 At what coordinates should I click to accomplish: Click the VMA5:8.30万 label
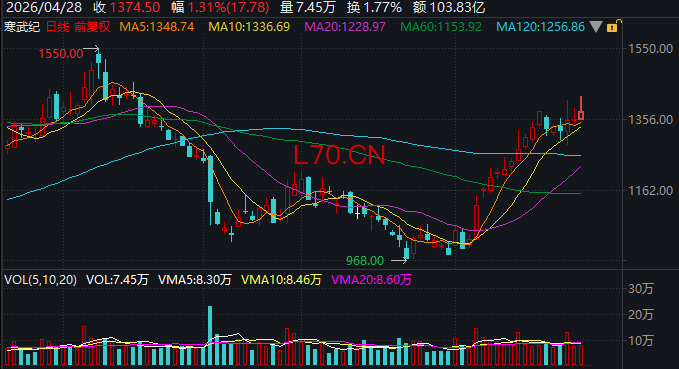[195, 280]
